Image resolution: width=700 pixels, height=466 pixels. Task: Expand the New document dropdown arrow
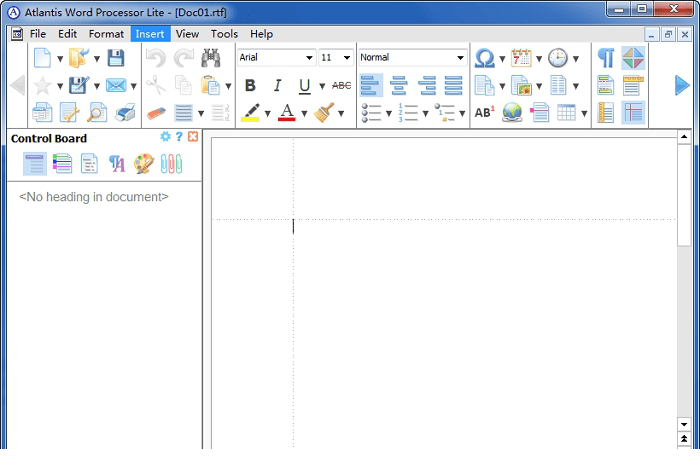pos(60,58)
